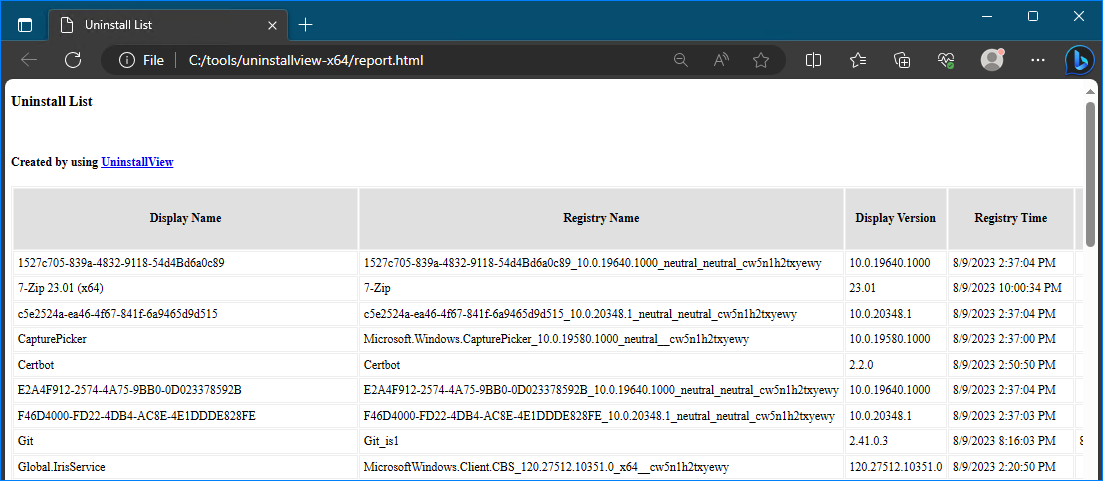Click 8/9/2023 2:37:03 PM time
The height and width of the screenshot is (481, 1103).
(1011, 416)
